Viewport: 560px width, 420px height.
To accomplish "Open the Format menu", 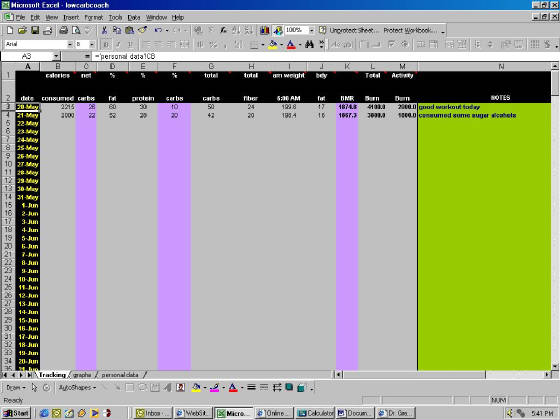I will pos(94,17).
